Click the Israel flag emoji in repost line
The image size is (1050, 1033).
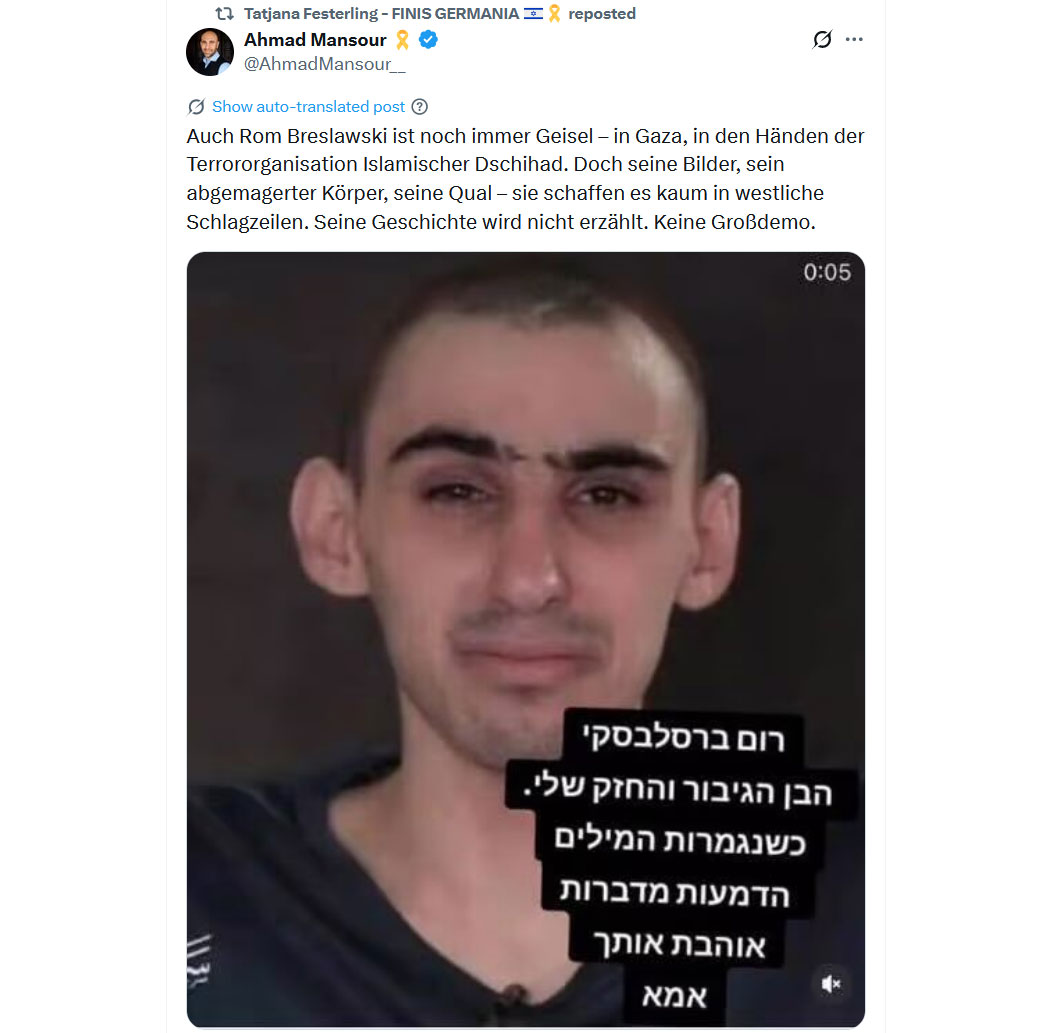tap(533, 13)
